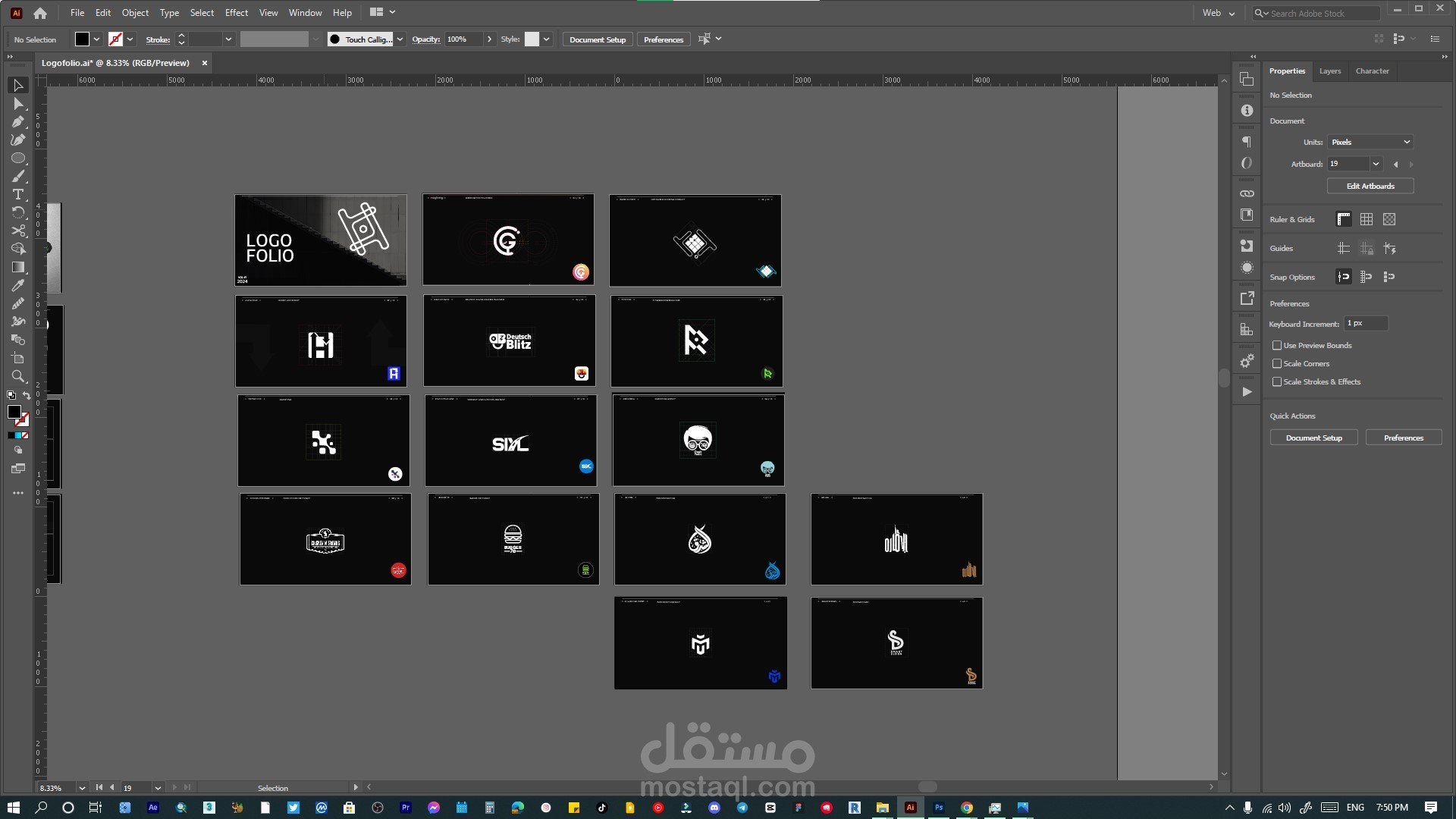Click the Edit Artboards button

coord(1370,186)
